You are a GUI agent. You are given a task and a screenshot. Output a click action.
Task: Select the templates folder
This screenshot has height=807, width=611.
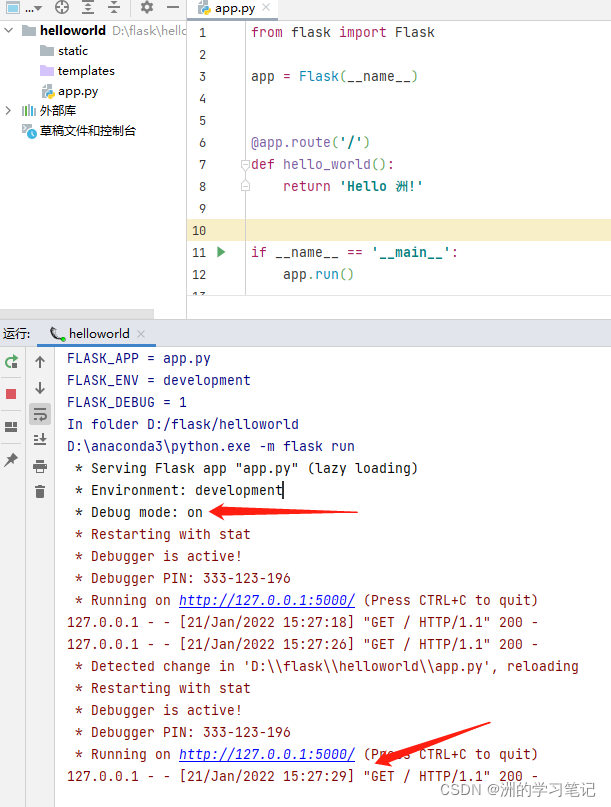click(x=77, y=71)
